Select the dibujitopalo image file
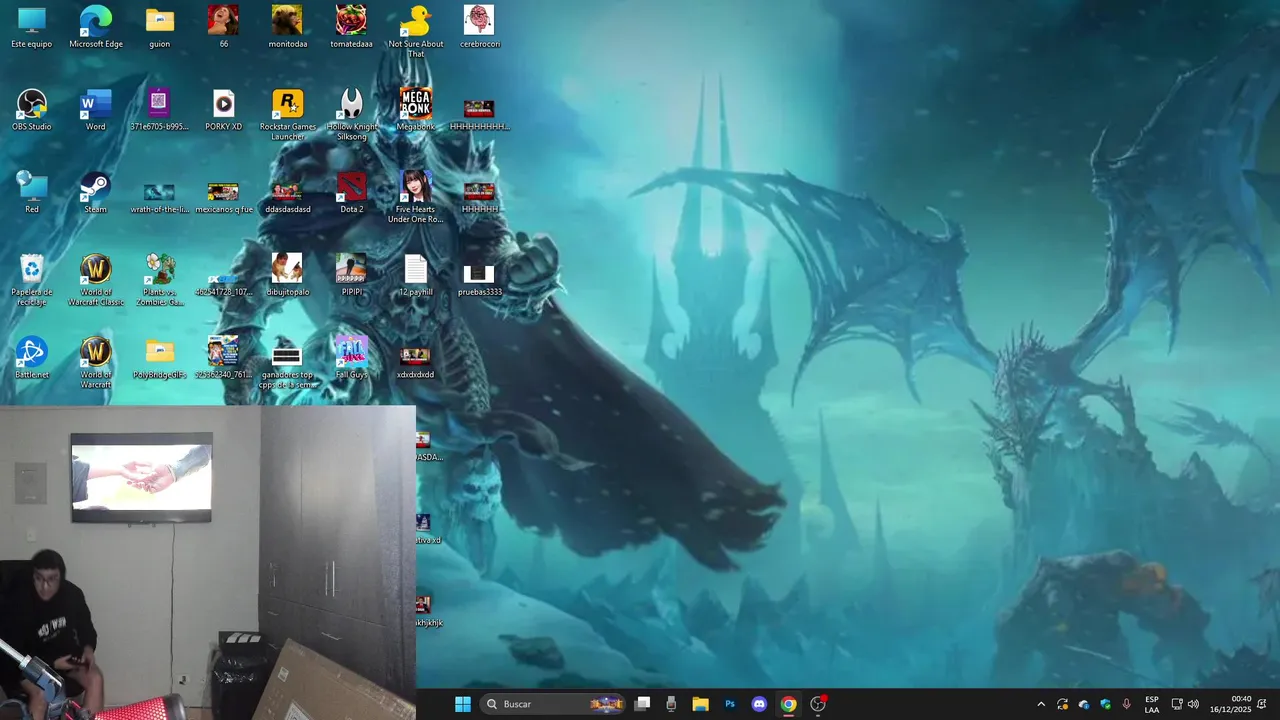Image resolution: width=1280 pixels, height=720 pixels. click(287, 276)
